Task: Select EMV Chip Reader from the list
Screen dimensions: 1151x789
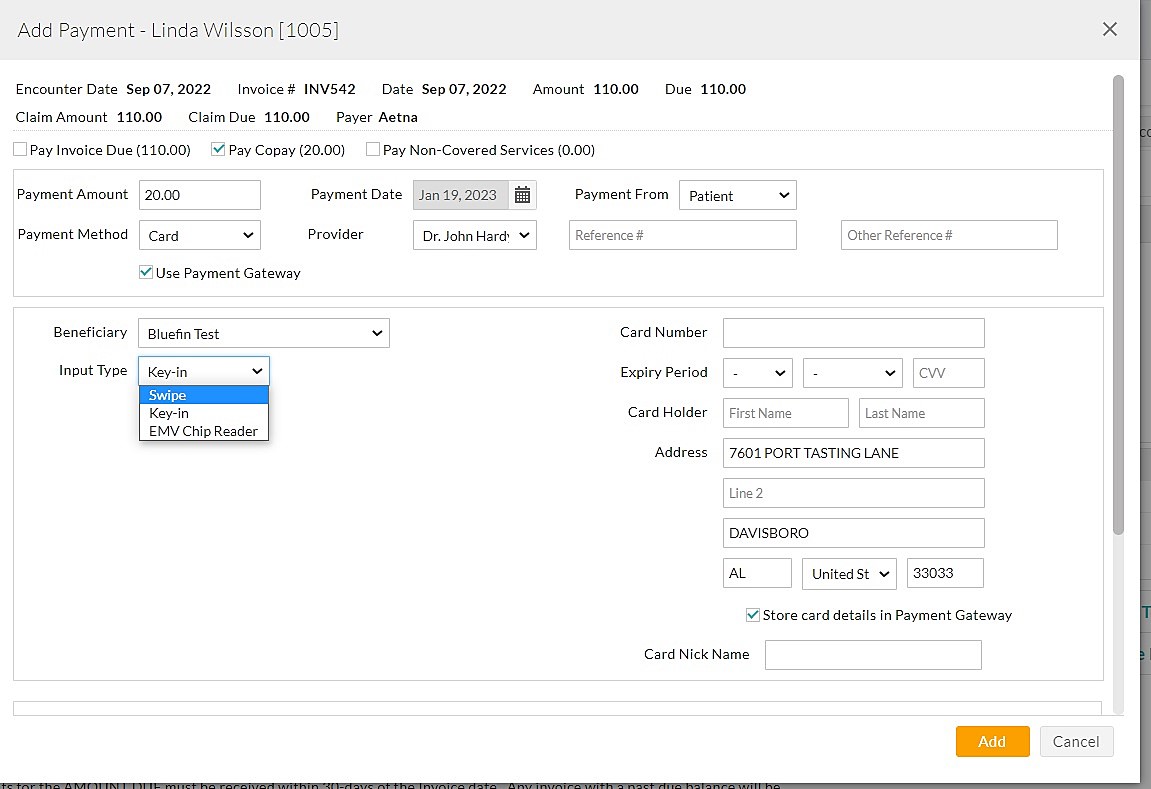Action: coord(204,431)
